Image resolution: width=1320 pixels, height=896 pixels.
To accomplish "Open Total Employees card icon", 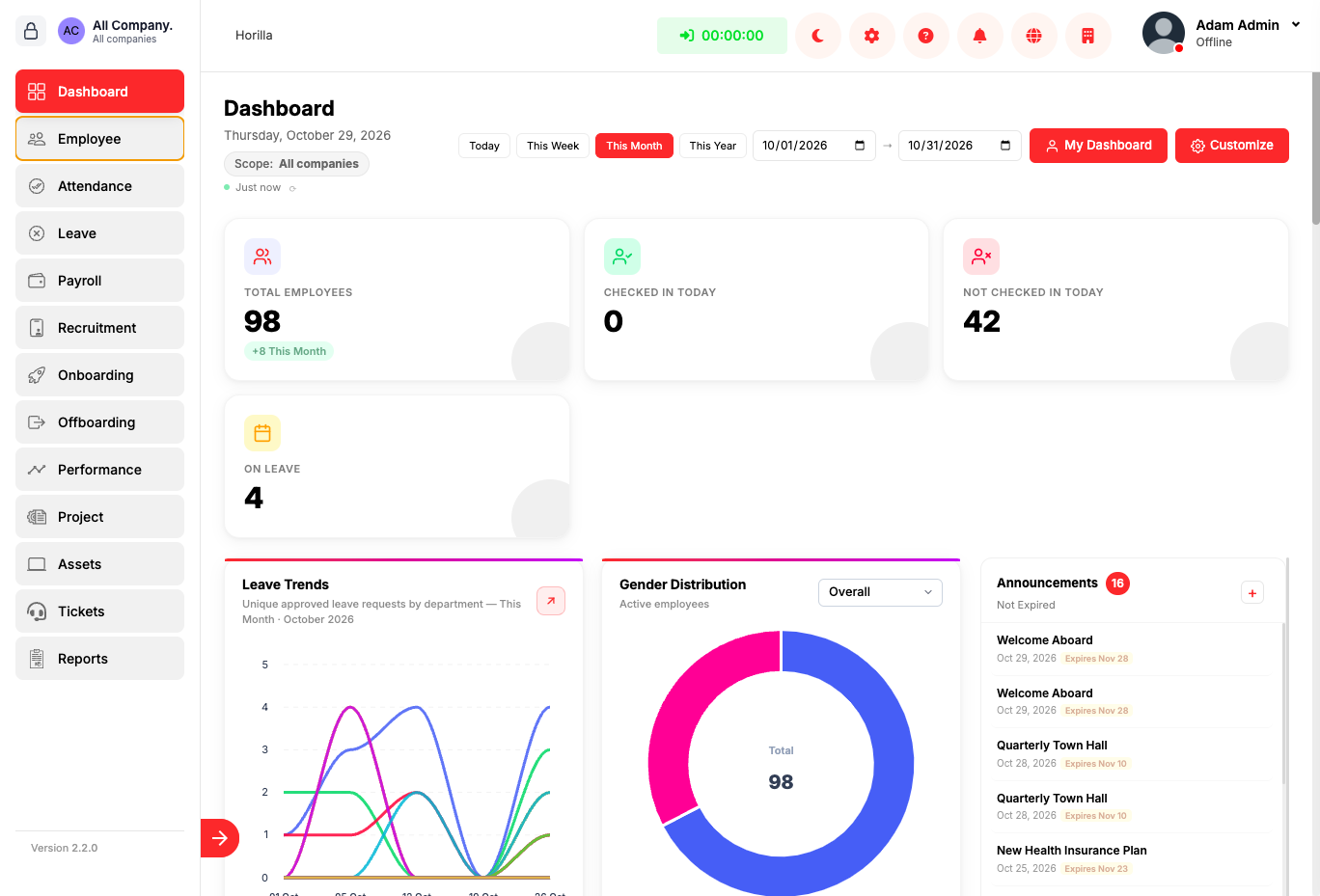I will [x=262, y=257].
